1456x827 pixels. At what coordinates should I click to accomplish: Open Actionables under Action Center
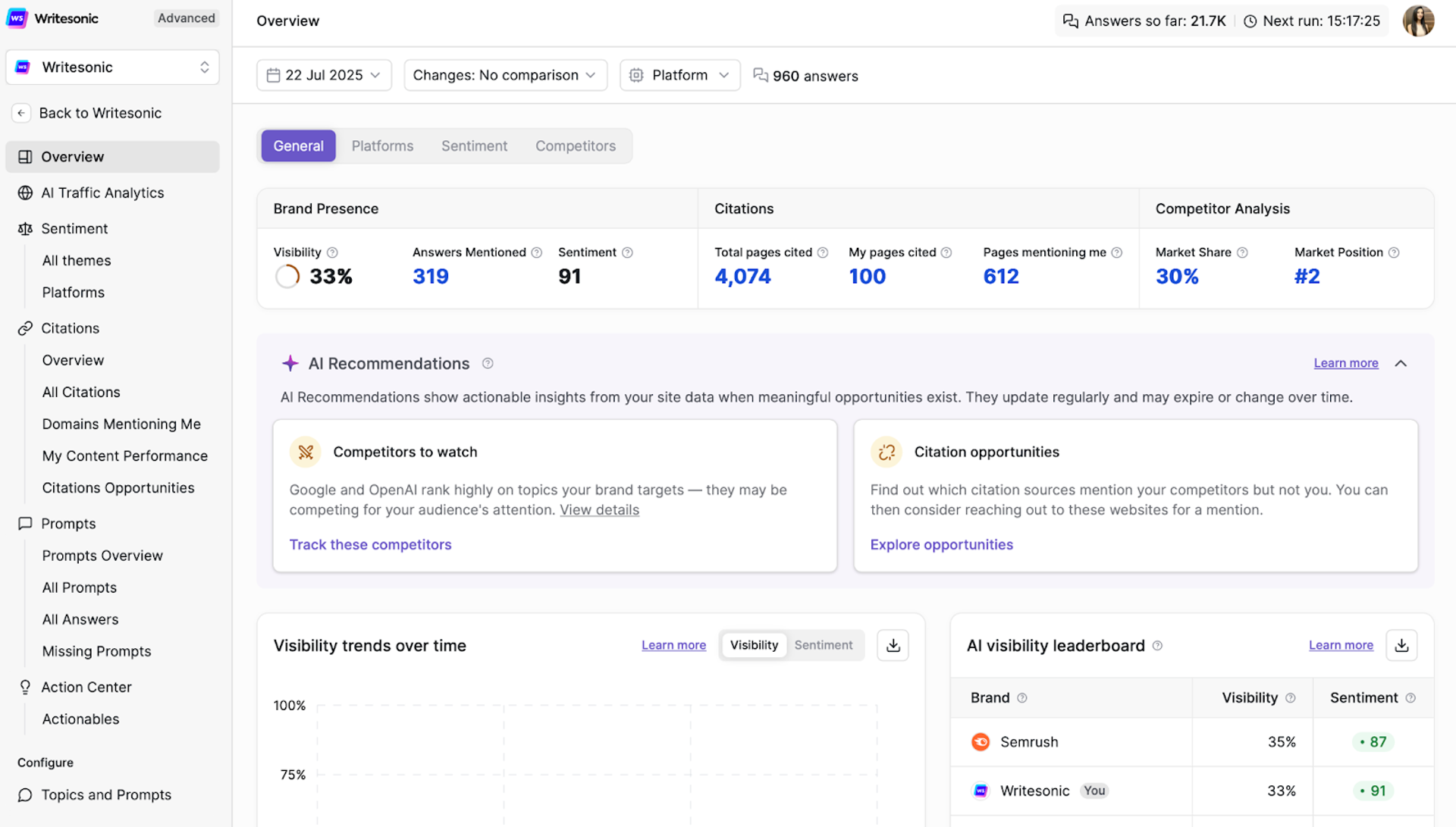pyautogui.click(x=80, y=719)
